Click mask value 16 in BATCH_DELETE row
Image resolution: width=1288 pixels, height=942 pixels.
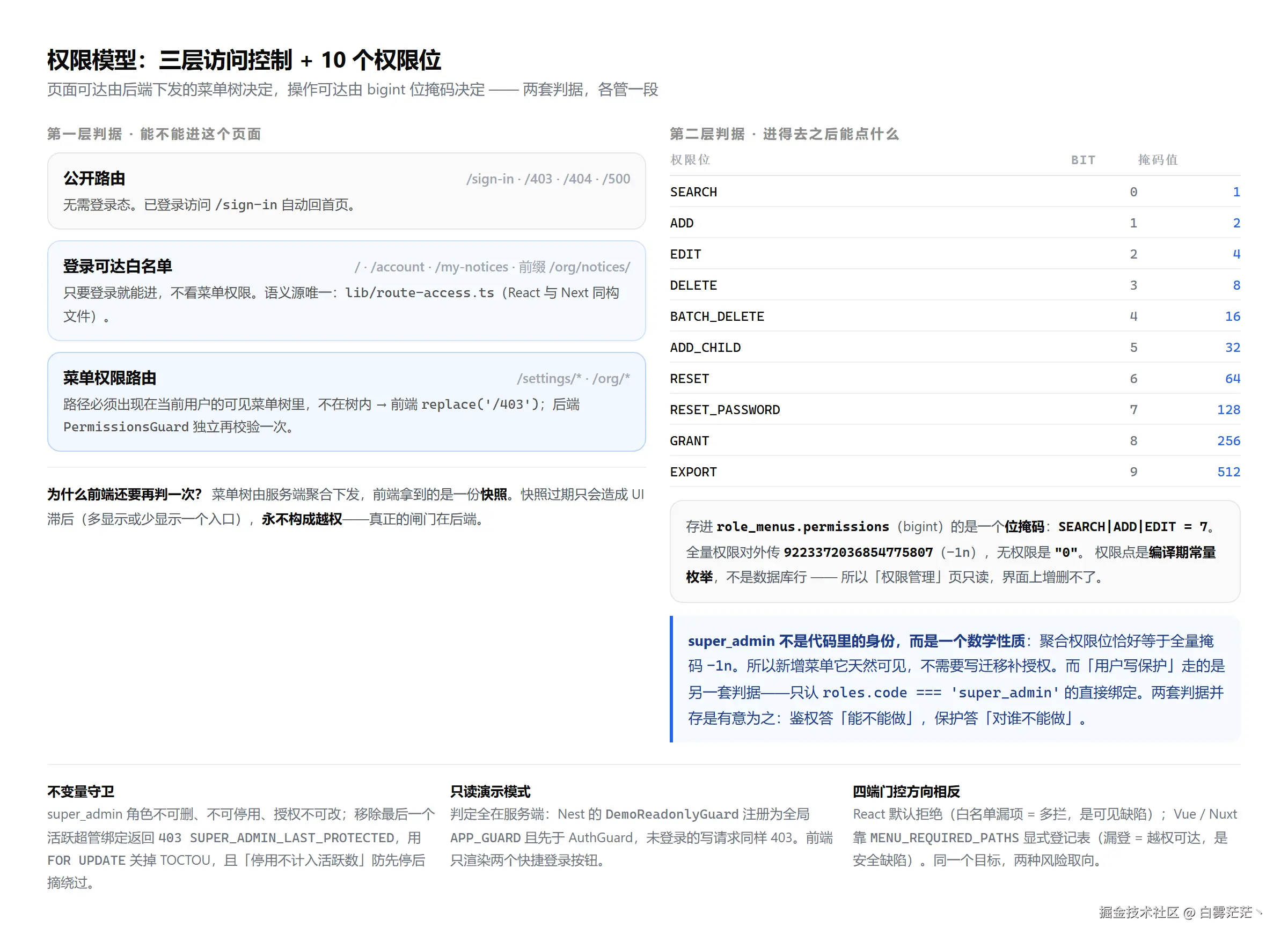click(1233, 317)
